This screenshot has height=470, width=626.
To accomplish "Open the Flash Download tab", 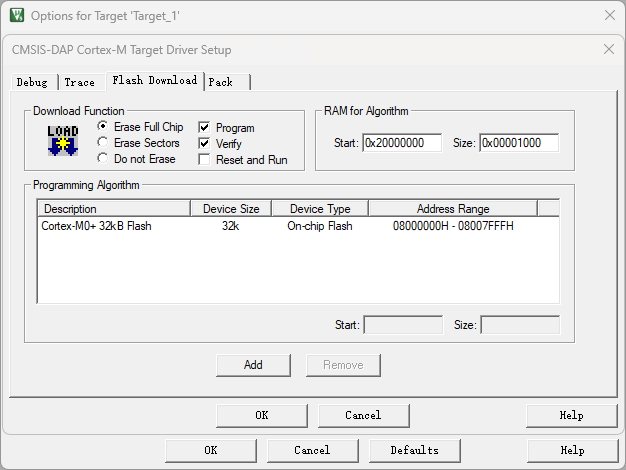I will click(155, 81).
